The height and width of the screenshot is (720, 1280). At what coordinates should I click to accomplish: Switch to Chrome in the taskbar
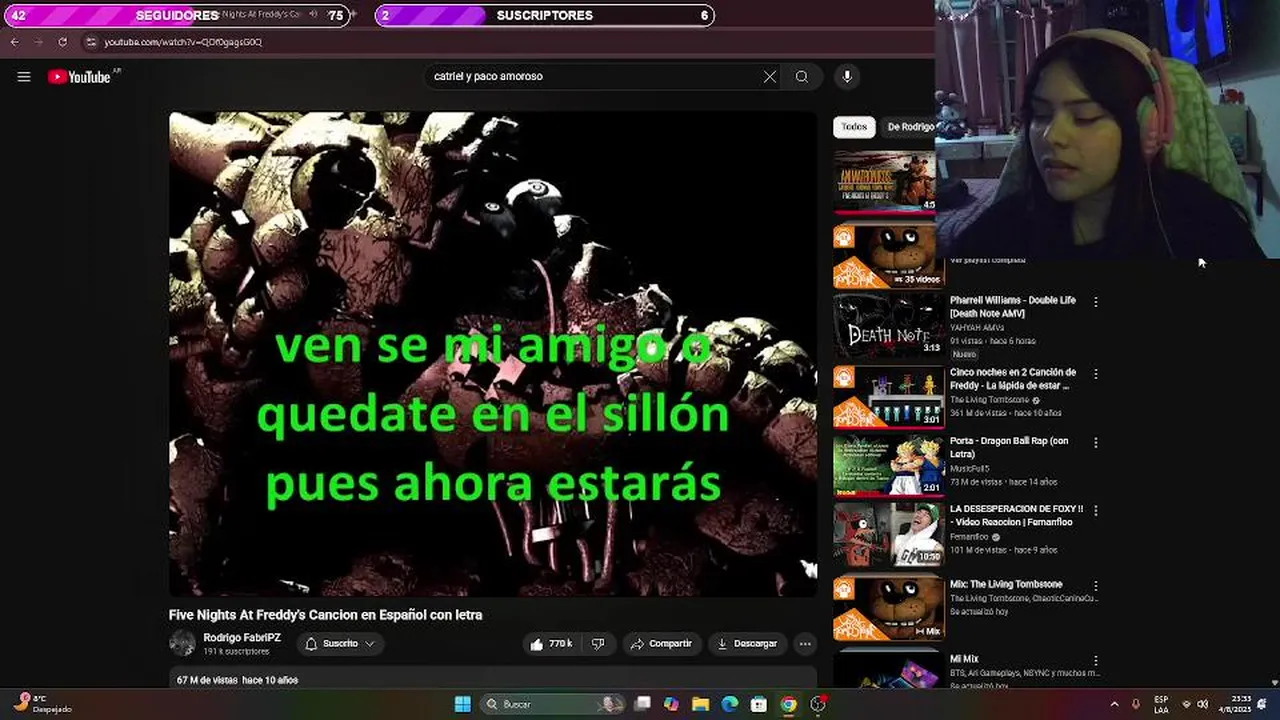(788, 704)
